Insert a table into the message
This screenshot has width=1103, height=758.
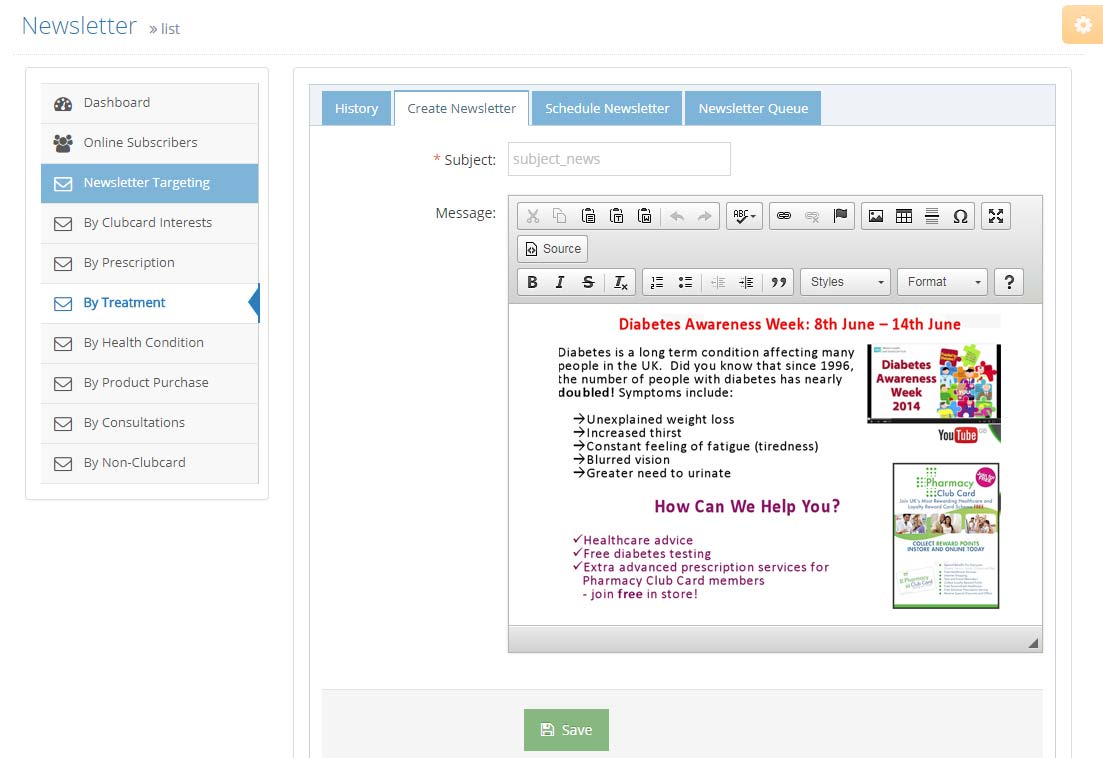904,216
